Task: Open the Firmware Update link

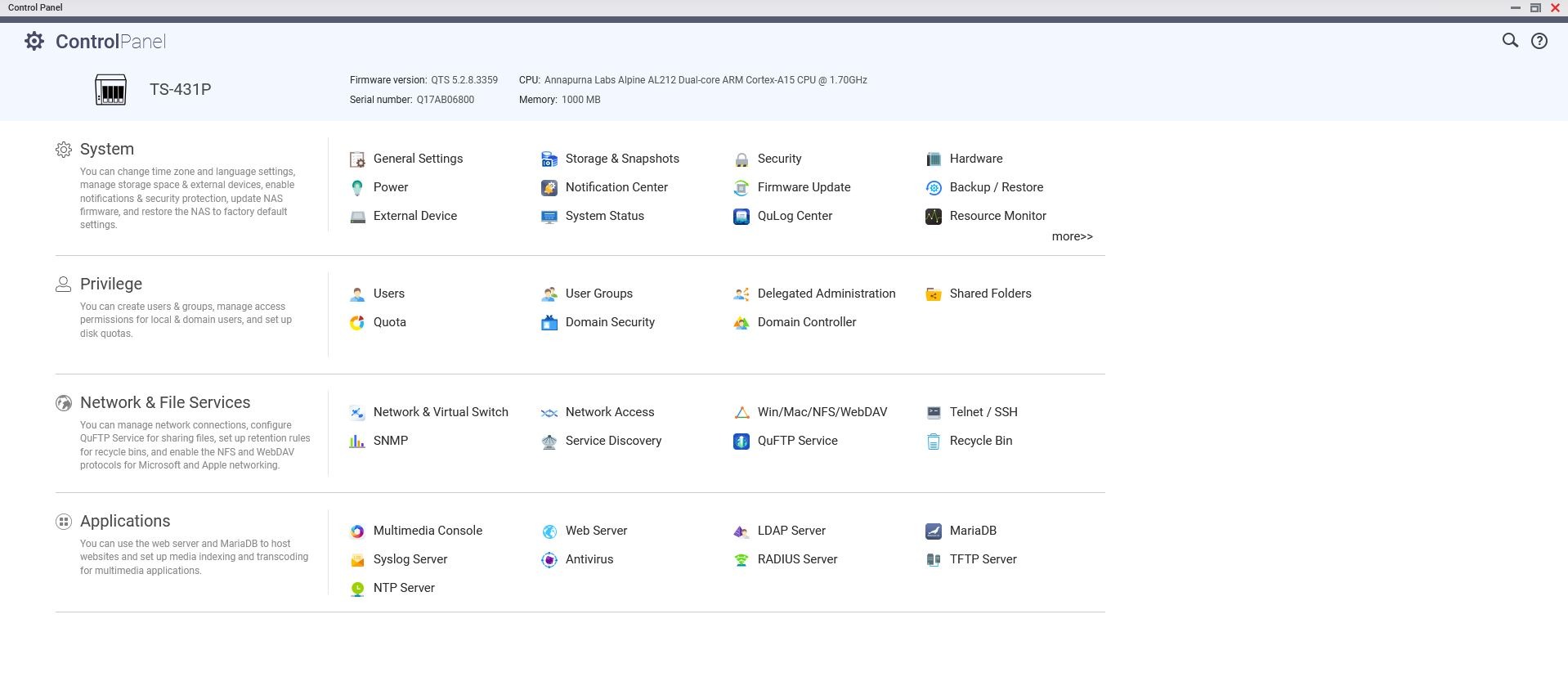Action: pyautogui.click(x=804, y=187)
